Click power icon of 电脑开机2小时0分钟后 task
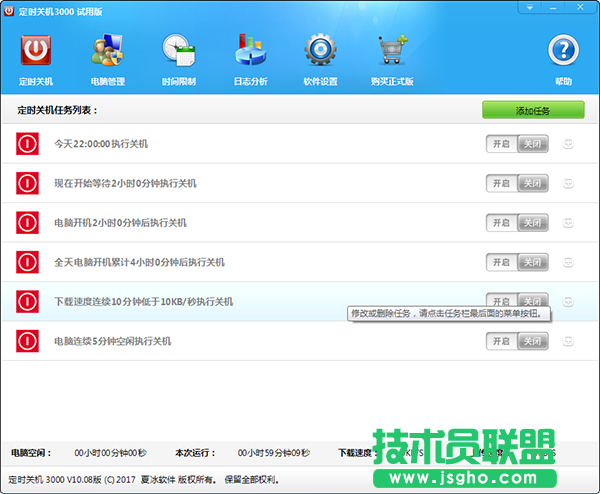The image size is (600, 494). click(27, 223)
